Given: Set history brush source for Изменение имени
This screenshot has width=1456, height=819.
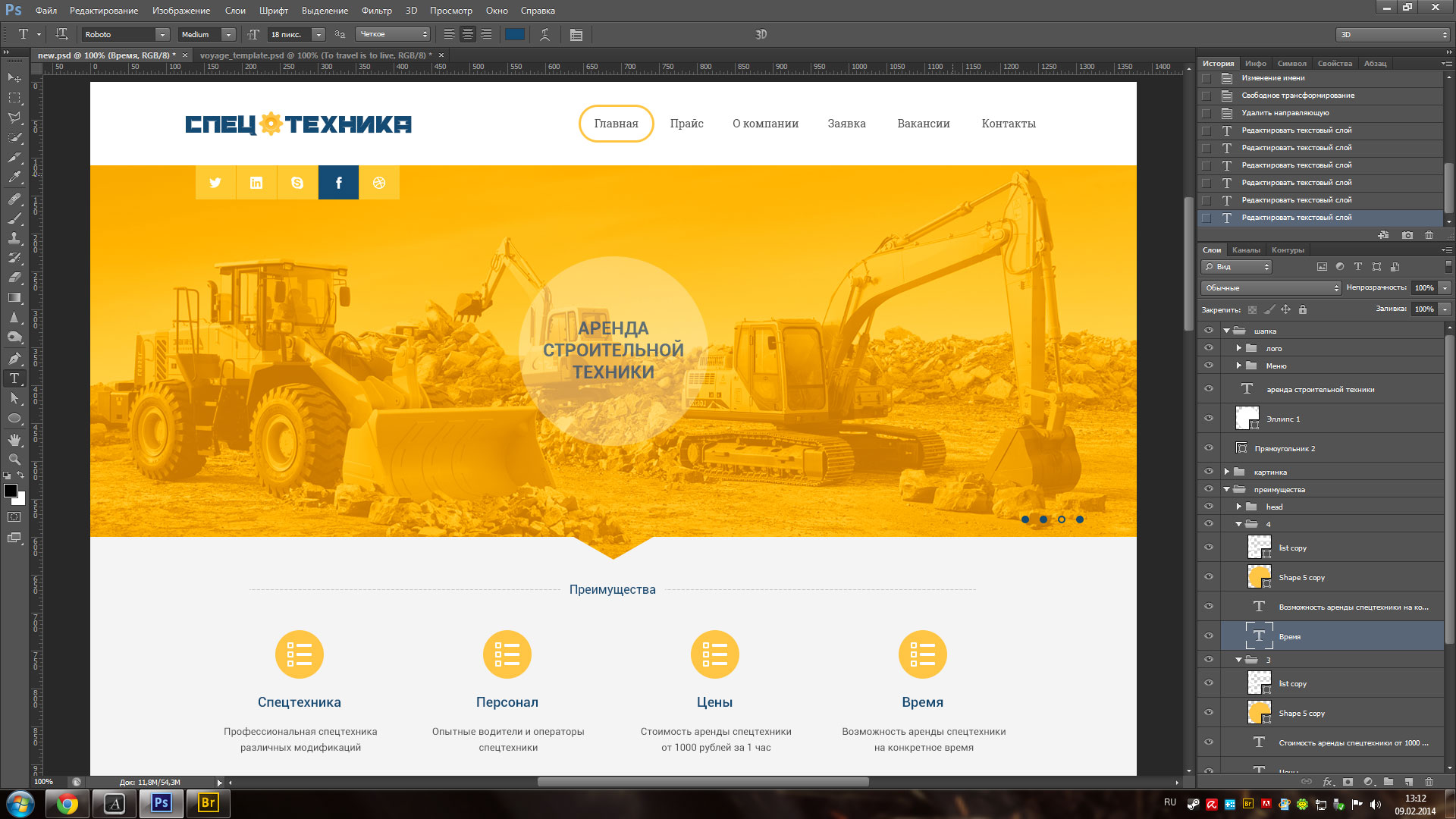Looking at the screenshot, I should (x=1207, y=78).
